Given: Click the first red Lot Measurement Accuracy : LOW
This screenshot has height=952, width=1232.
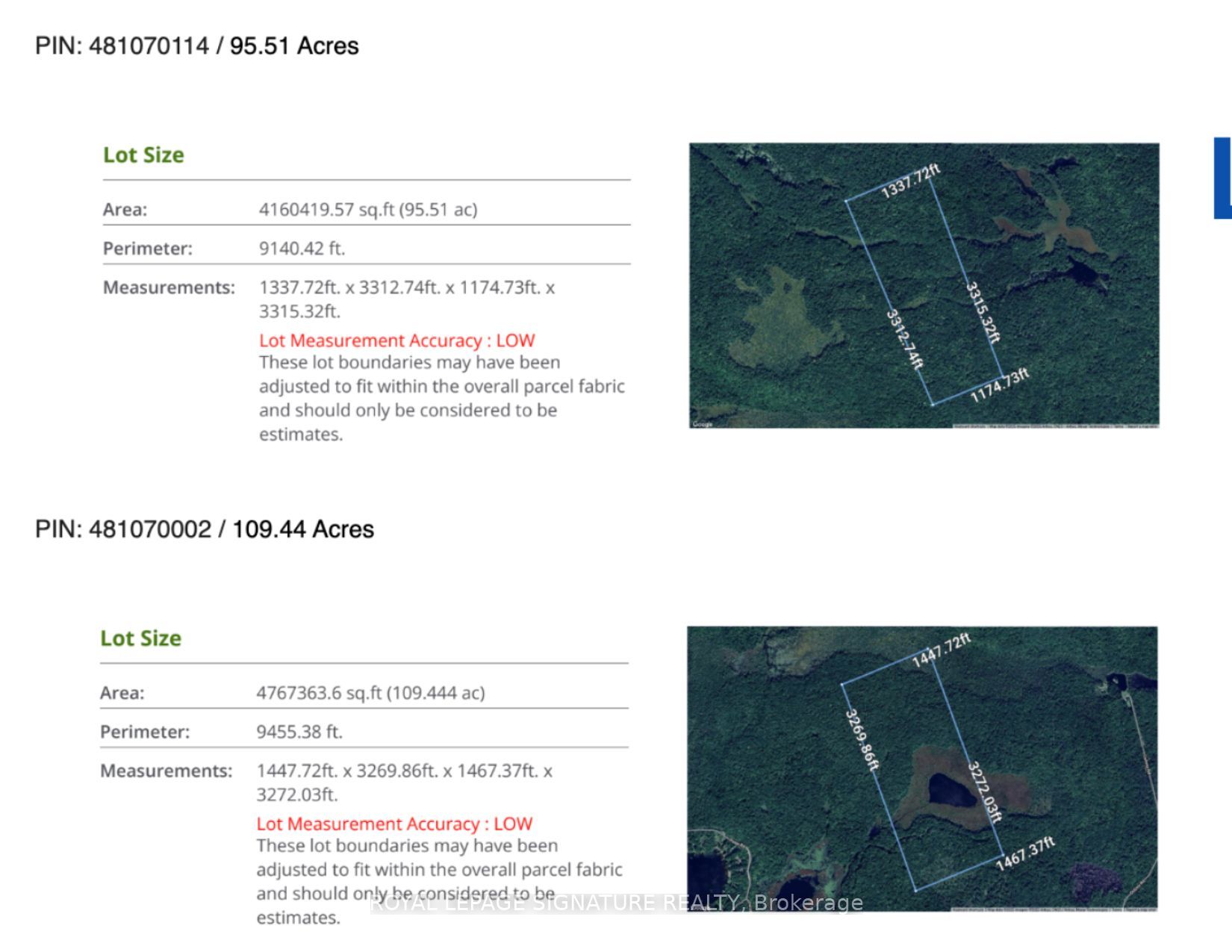Looking at the screenshot, I should tap(397, 340).
